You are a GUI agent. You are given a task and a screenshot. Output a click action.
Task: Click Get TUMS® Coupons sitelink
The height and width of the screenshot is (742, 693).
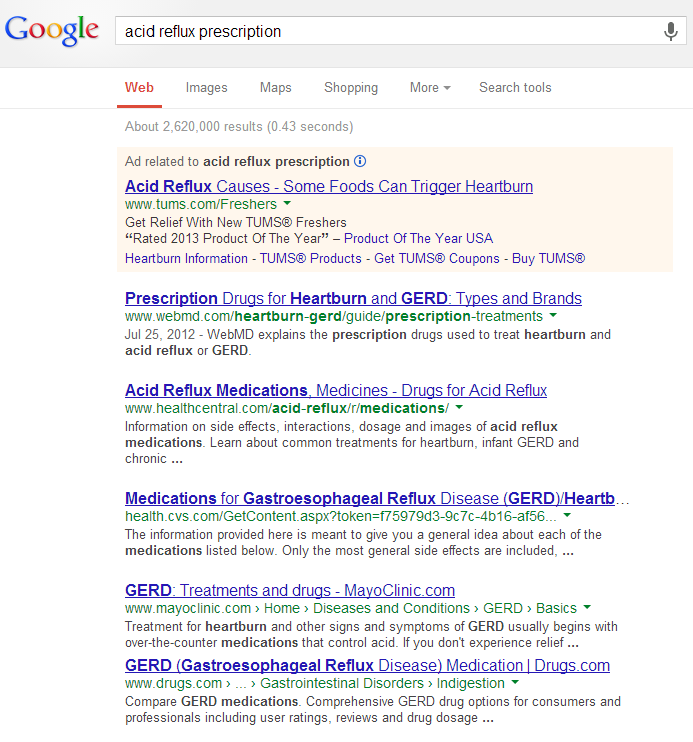[436, 259]
